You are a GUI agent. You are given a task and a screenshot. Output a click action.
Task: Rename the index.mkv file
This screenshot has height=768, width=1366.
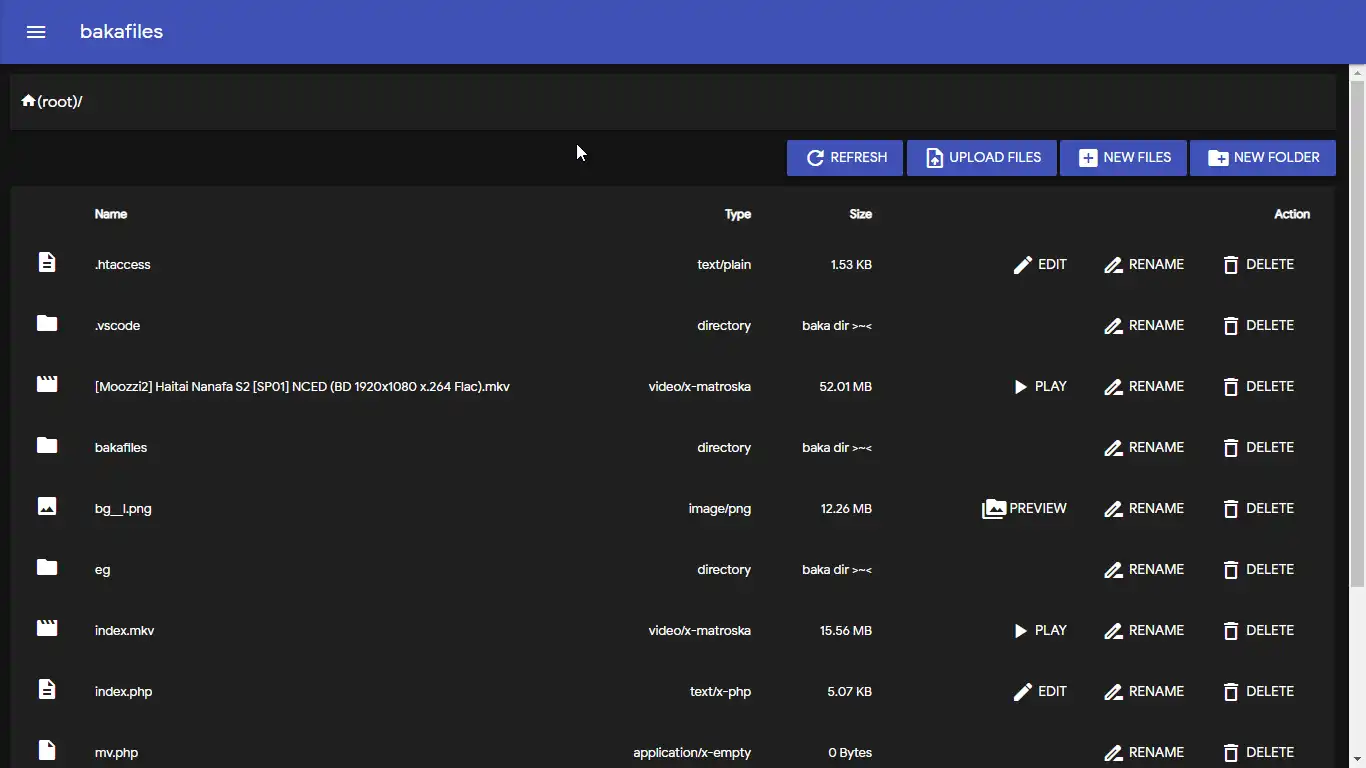(x=1144, y=631)
